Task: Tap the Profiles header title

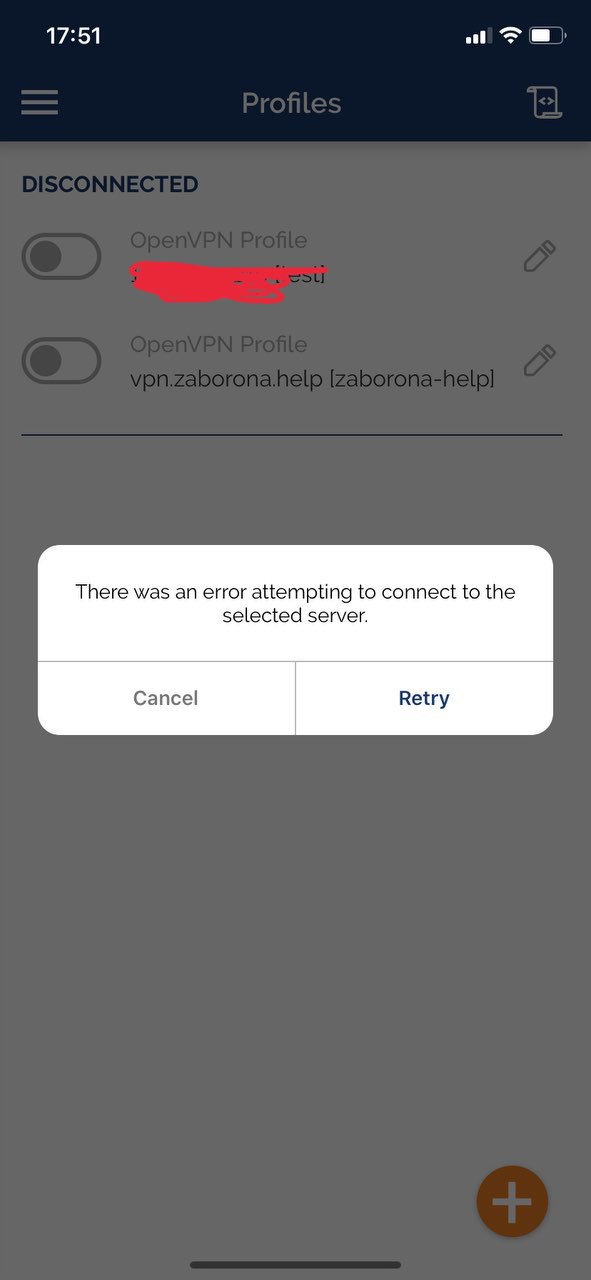Action: (291, 103)
